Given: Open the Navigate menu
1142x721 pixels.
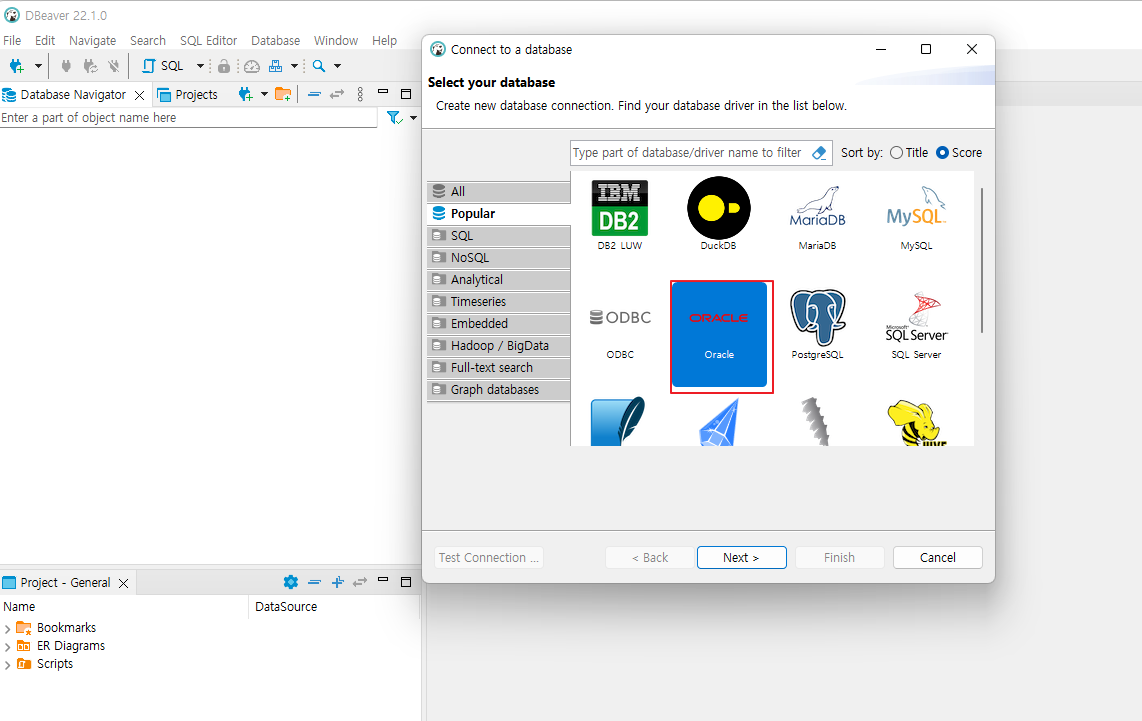Looking at the screenshot, I should (x=92, y=41).
